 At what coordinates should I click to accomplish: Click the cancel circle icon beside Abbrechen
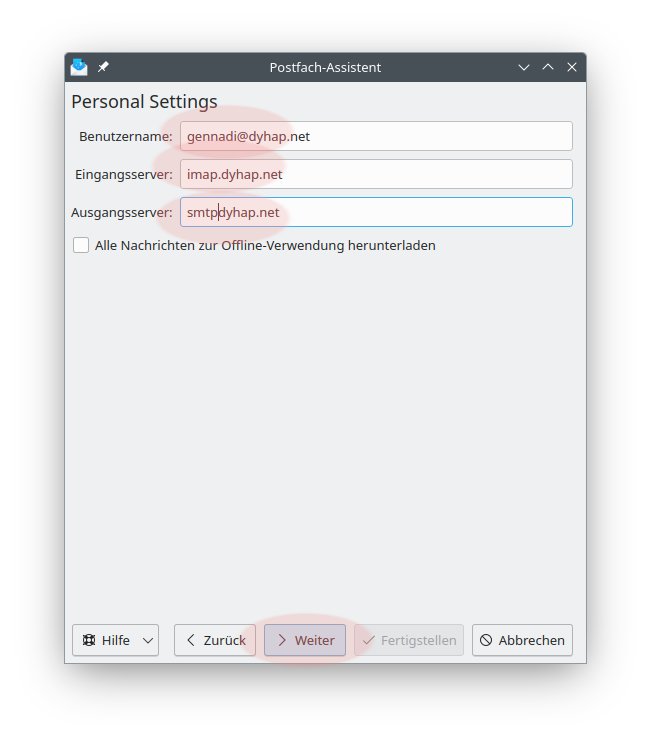coord(486,640)
